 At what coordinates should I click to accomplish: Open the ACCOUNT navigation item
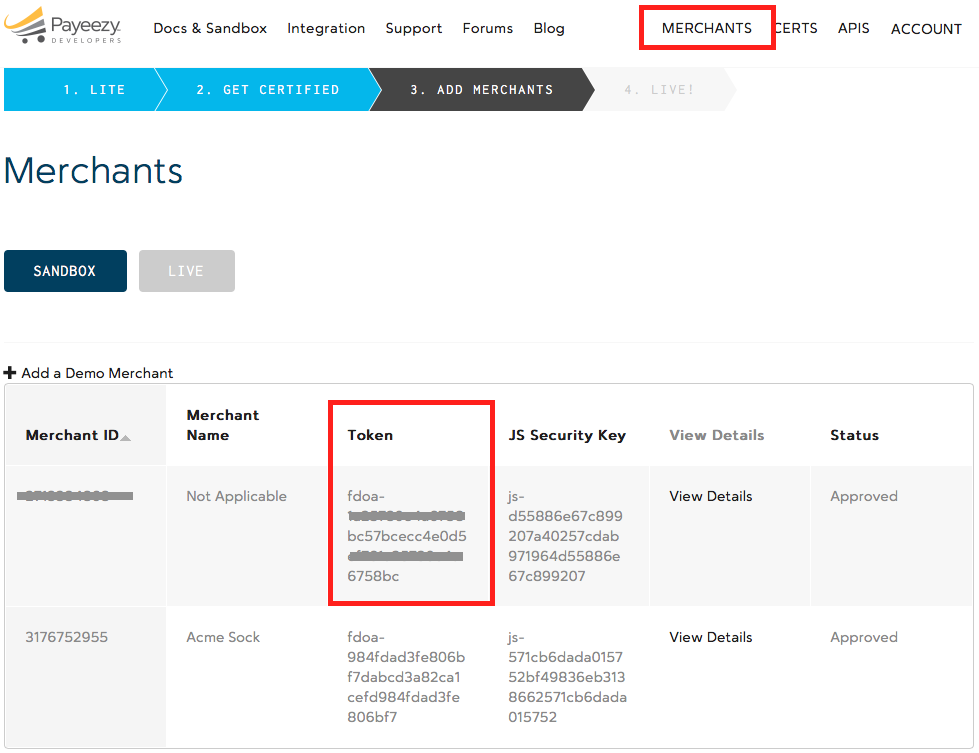click(x=926, y=29)
